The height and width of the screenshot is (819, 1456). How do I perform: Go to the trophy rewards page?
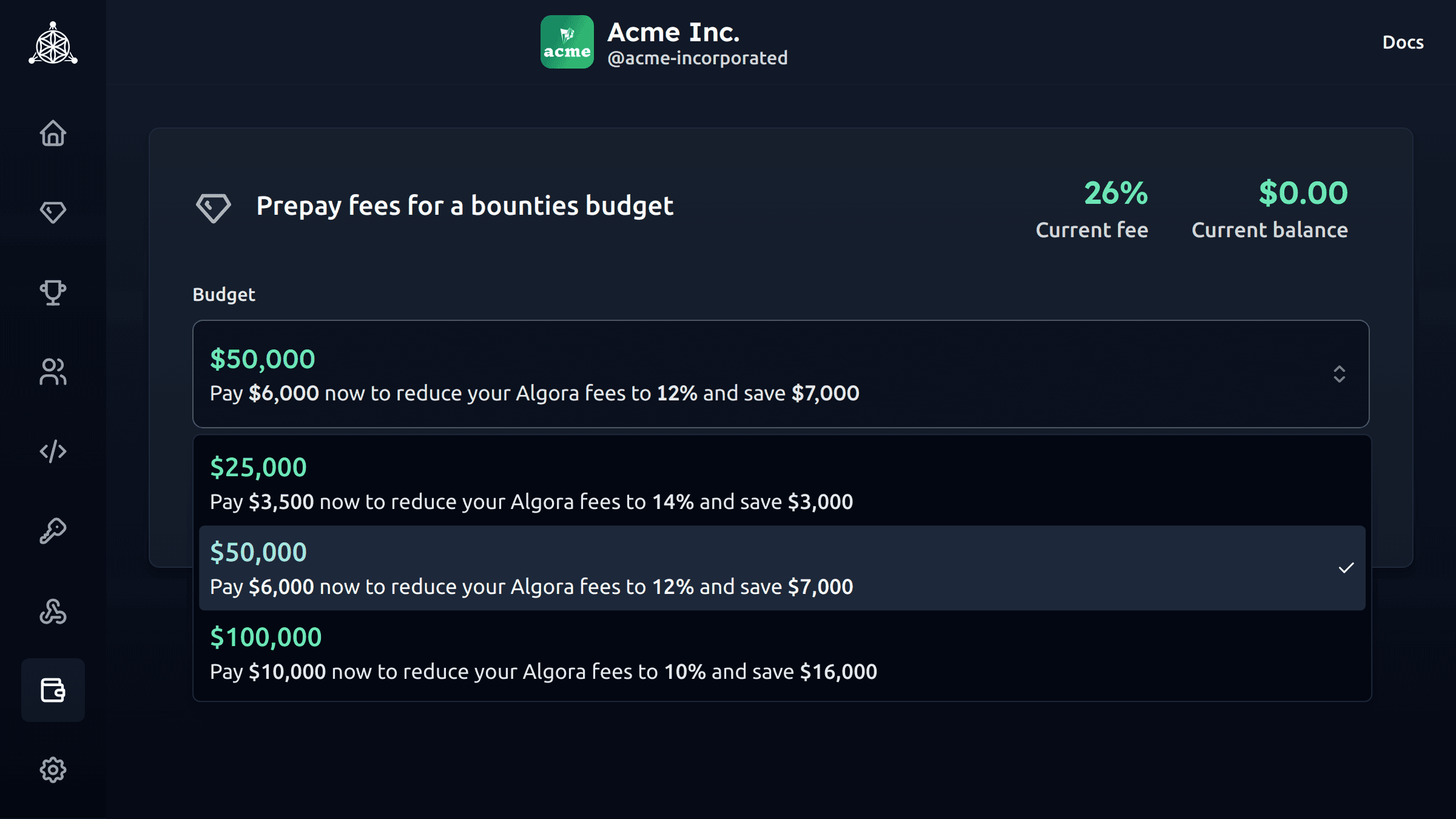tap(53, 292)
